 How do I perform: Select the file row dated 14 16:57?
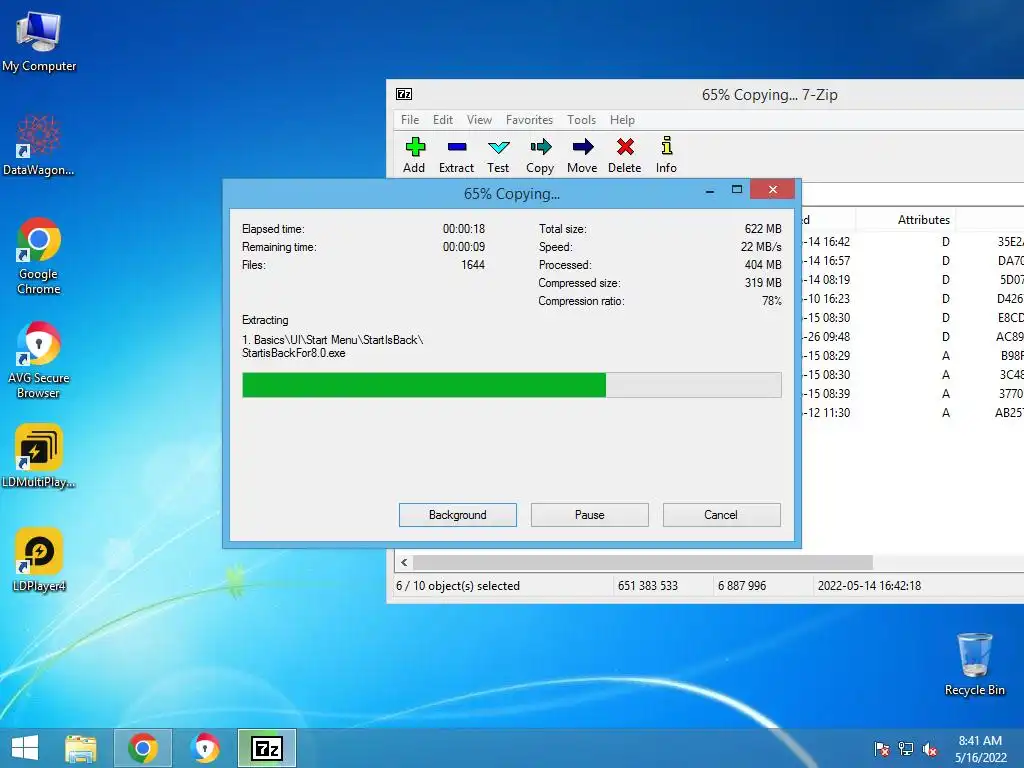point(913,261)
